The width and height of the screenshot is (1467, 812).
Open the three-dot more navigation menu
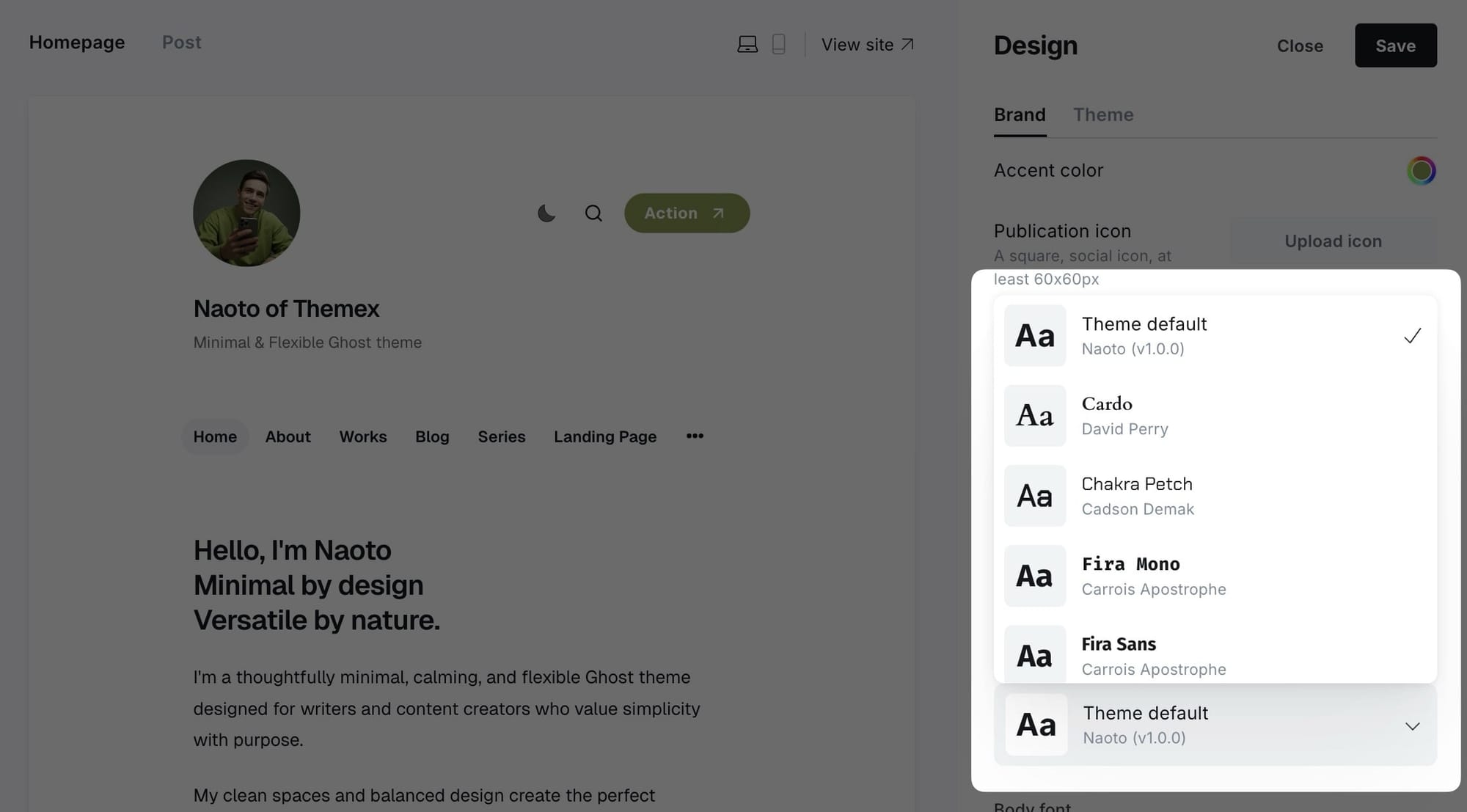point(695,436)
